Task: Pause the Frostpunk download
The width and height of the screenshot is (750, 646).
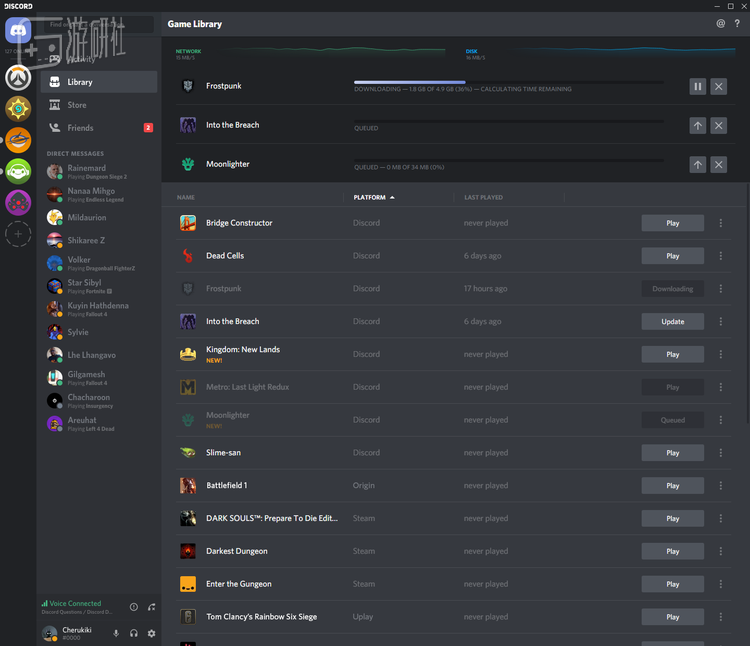Action: pyautogui.click(x=697, y=87)
